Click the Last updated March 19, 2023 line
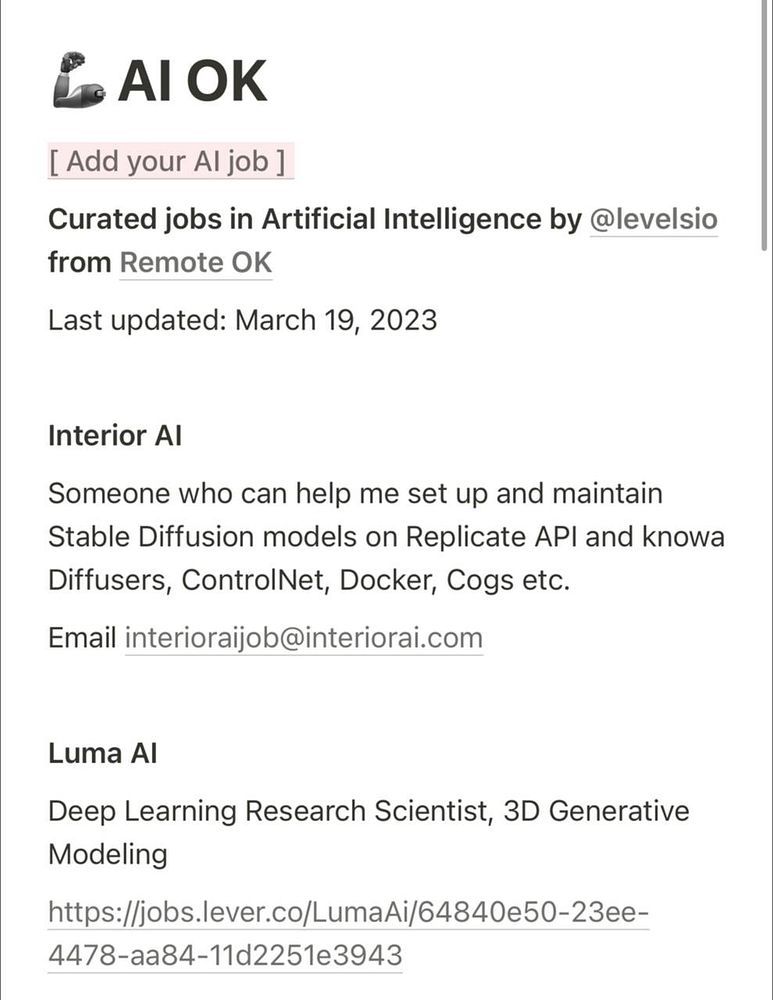Image resolution: width=773 pixels, height=1000 pixels. point(242,320)
